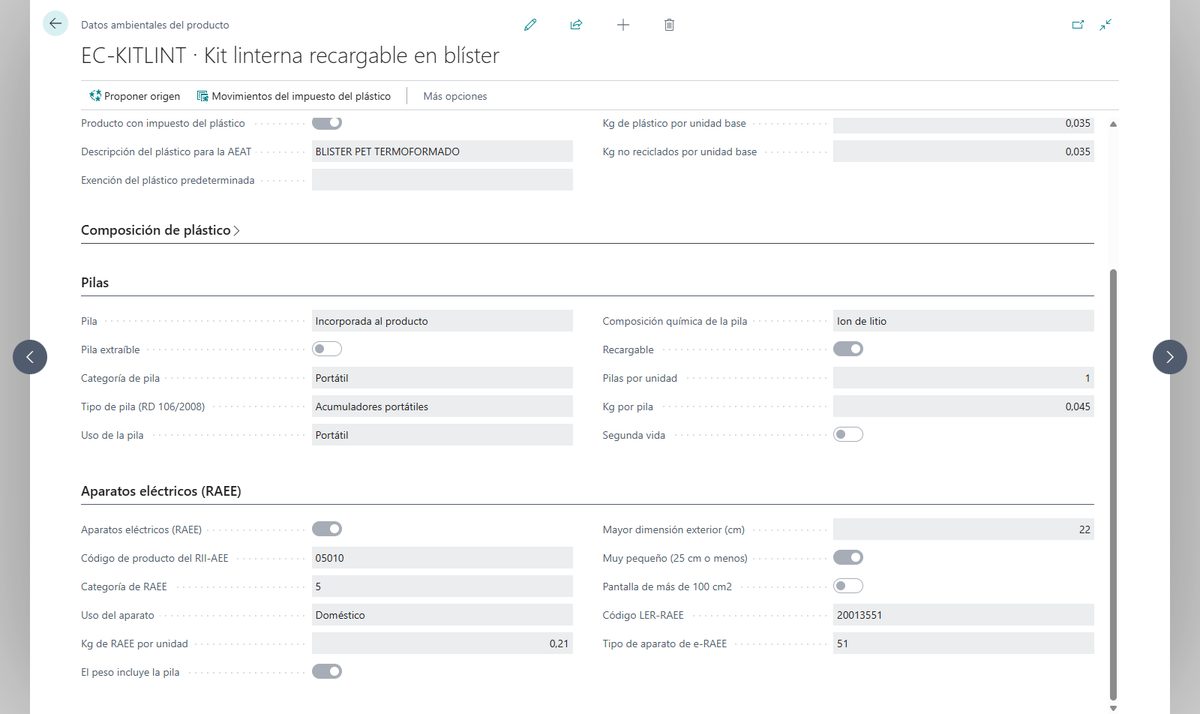Click the Kg no reciclados por unidad base value
Image resolution: width=1200 pixels, height=714 pixels.
pyautogui.click(x=963, y=152)
